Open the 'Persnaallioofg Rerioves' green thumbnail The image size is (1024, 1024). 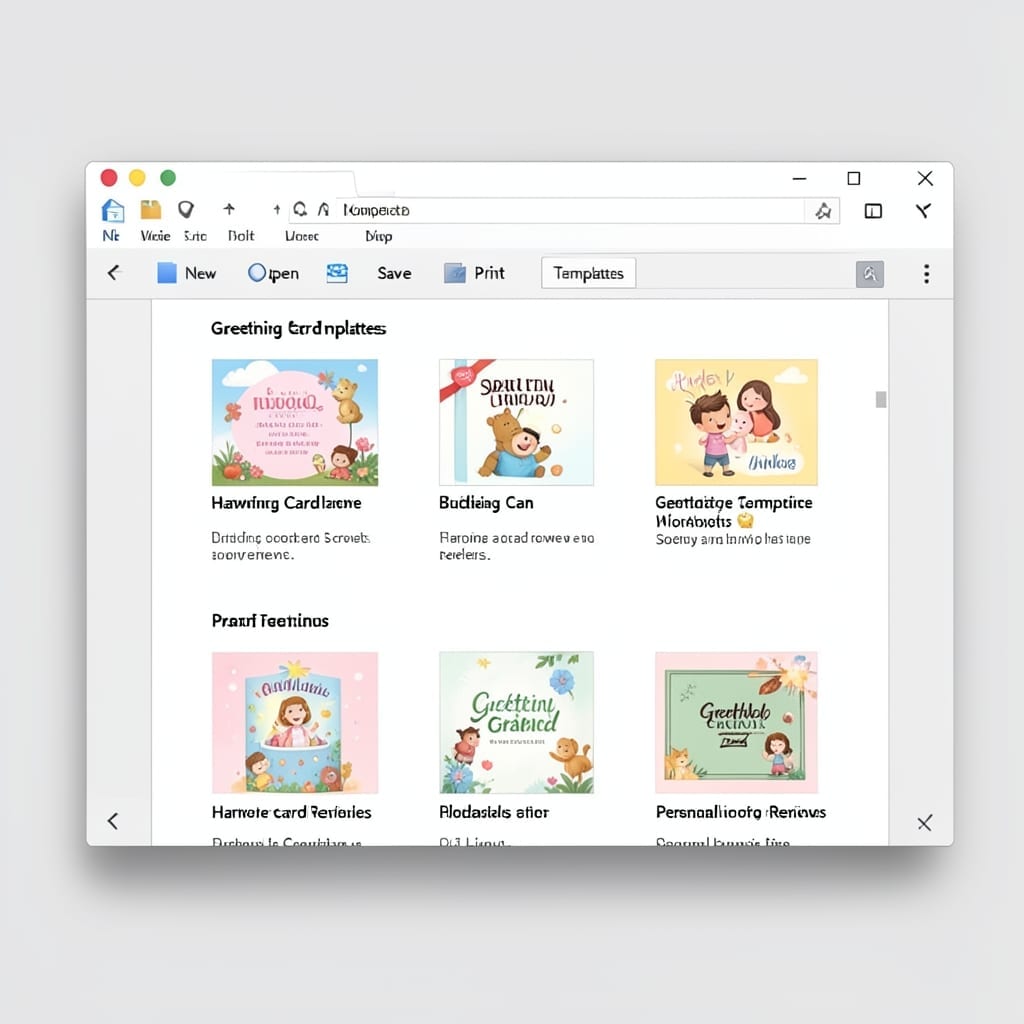tap(736, 722)
